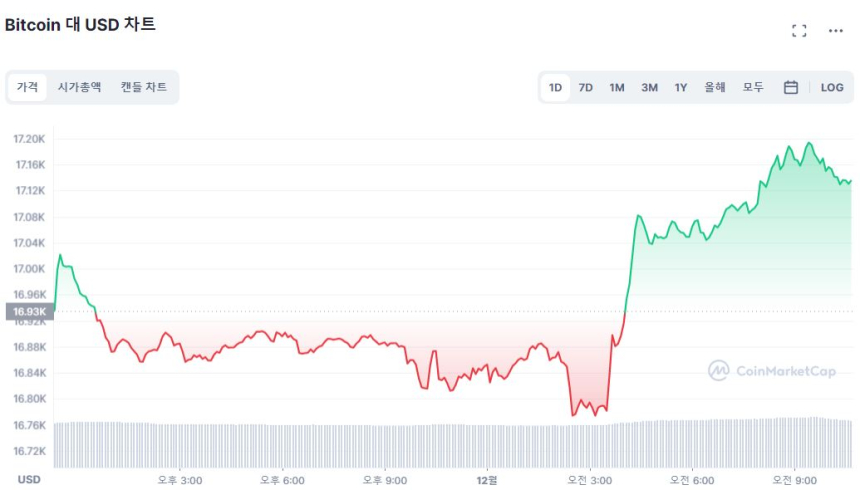
Task: Open the 캔들 차트 tab
Action: click(x=144, y=88)
